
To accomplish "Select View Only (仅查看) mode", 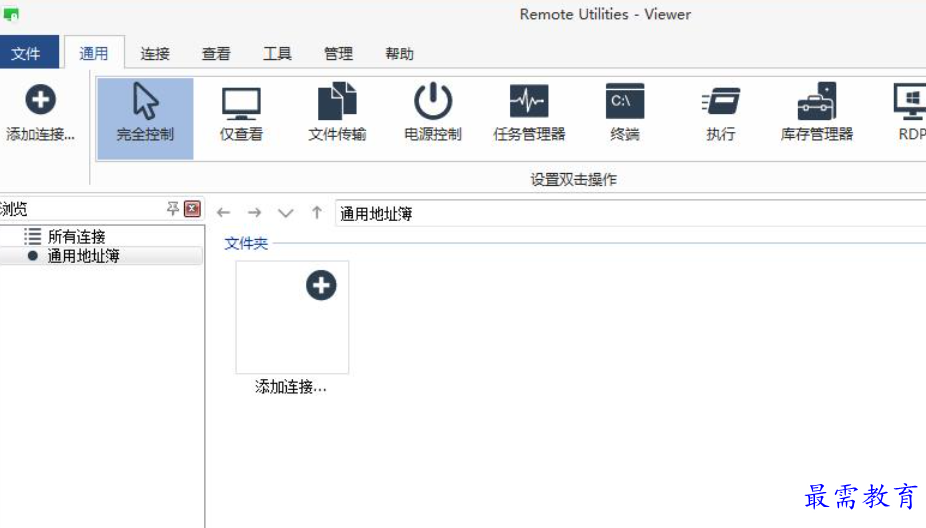I will coord(241,113).
